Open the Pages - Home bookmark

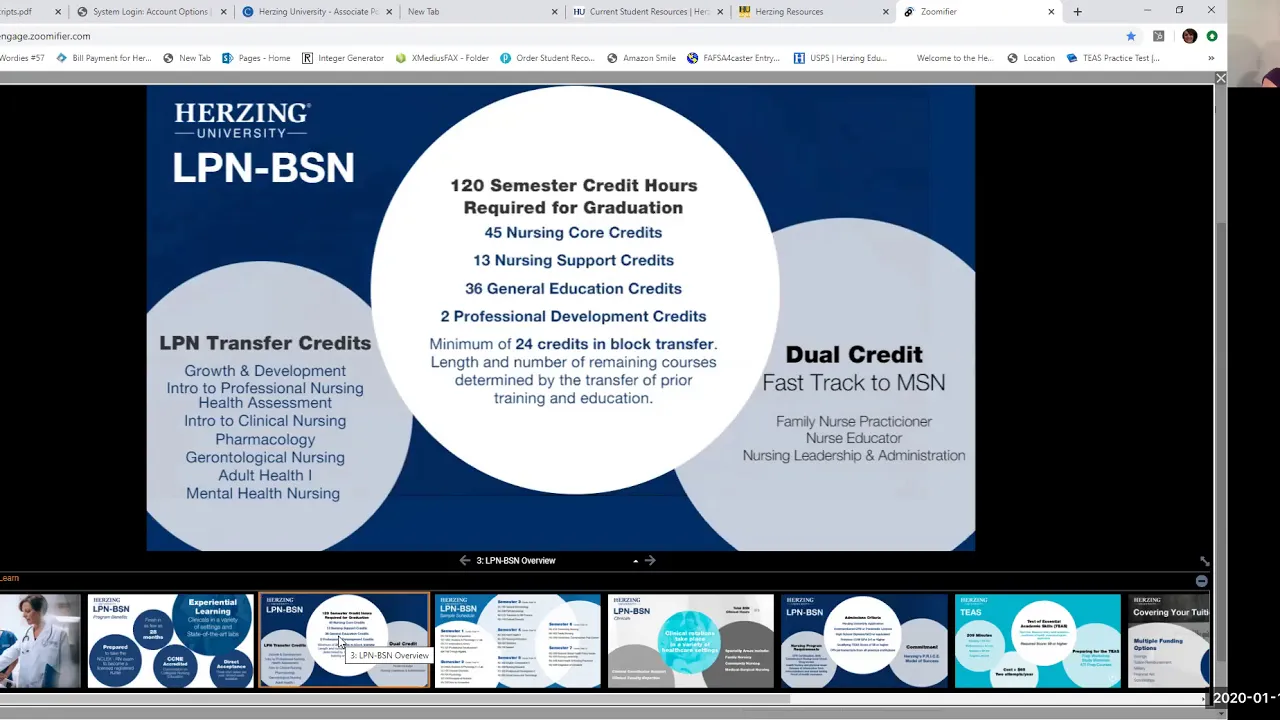tap(257, 58)
